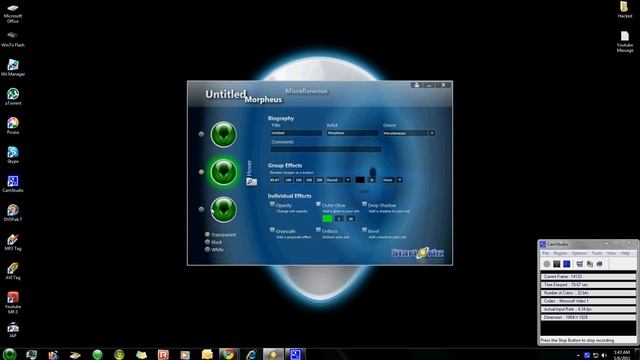Click the Time Elapsed row in CamStudio
Screen dimensions: 640x360
(x=588, y=284)
